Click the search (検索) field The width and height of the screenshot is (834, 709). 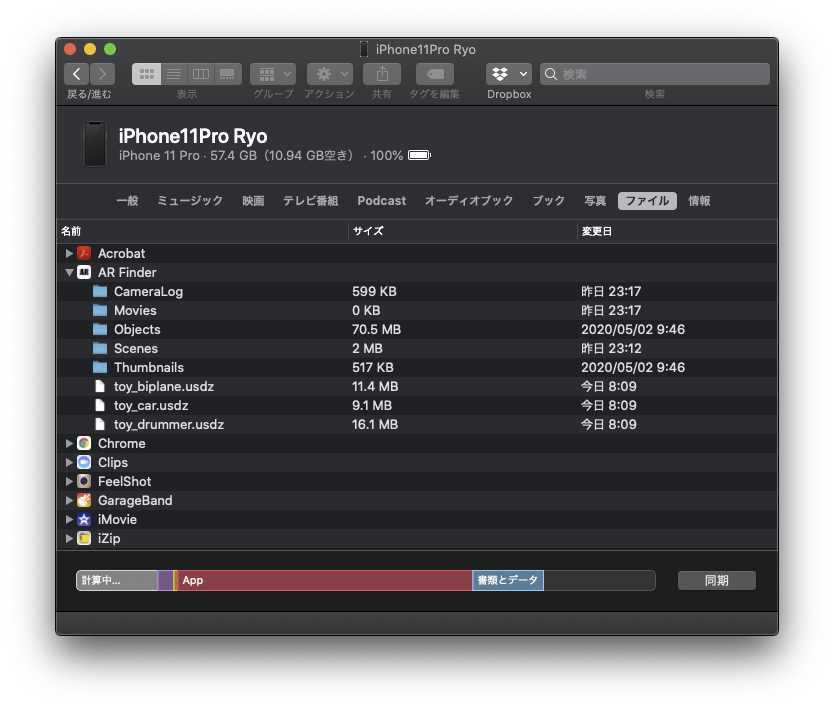click(655, 74)
